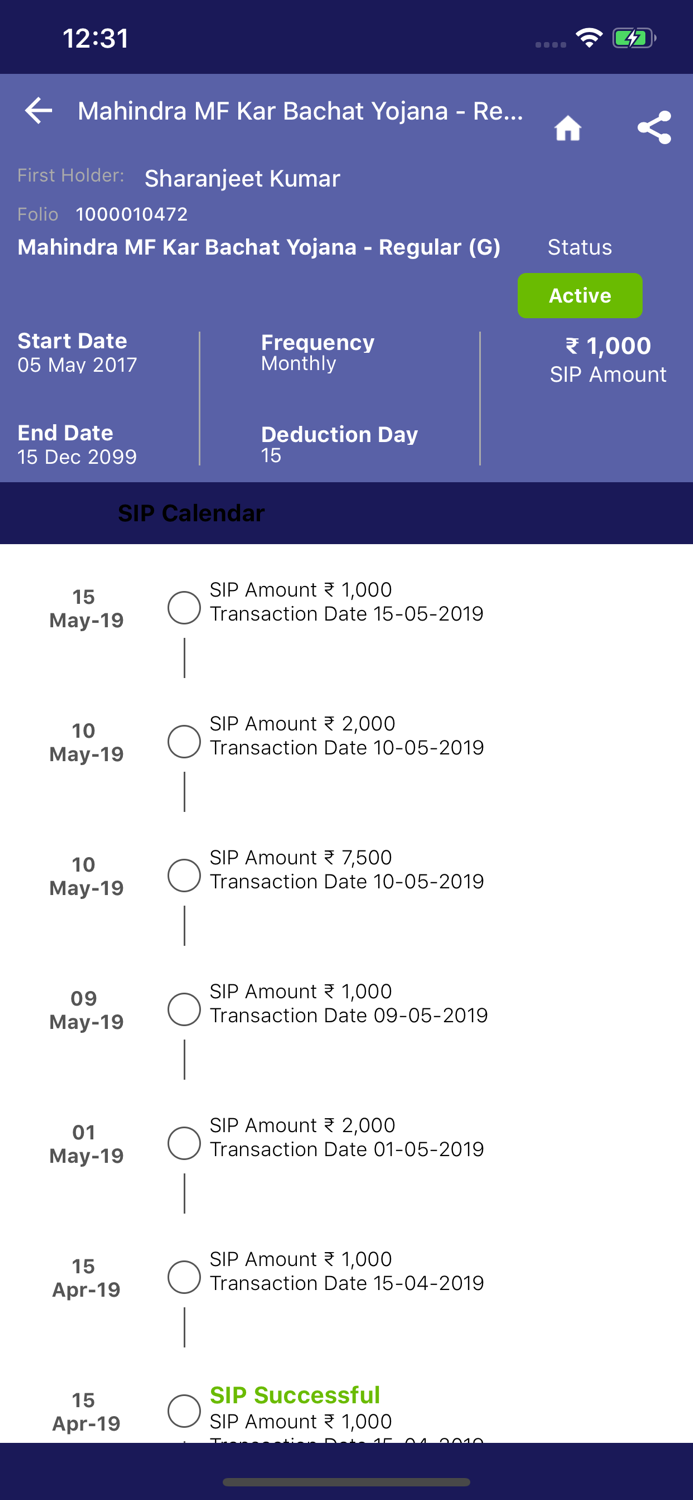Image resolution: width=693 pixels, height=1500 pixels.
Task: Tap the Wi-Fi icon in status bar
Action: tap(589, 38)
